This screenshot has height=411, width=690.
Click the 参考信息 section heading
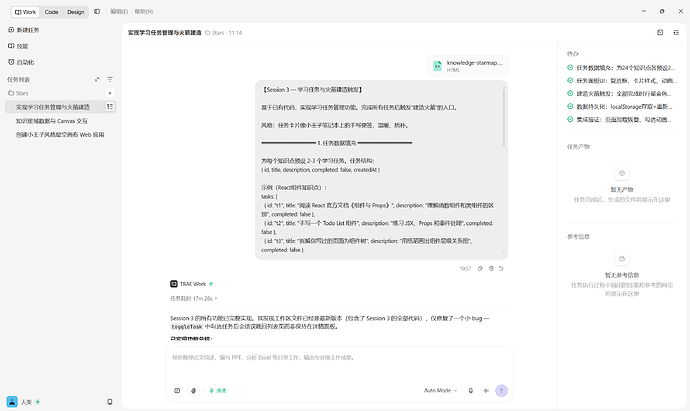(x=578, y=236)
